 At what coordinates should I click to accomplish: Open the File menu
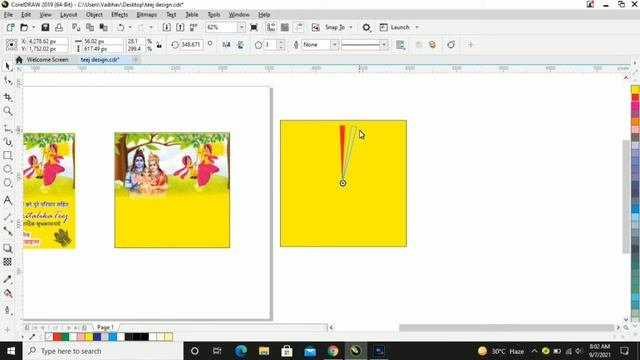pyautogui.click(x=8, y=14)
